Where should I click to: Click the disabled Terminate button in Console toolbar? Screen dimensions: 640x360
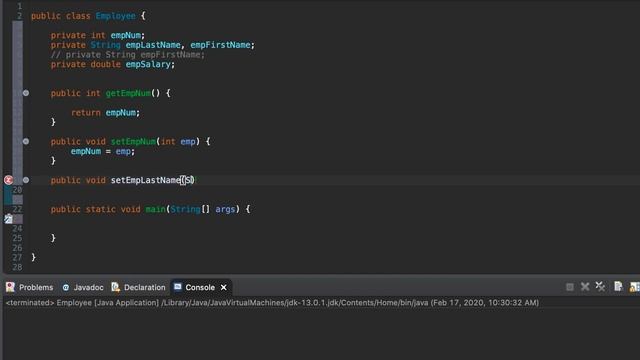[570, 287]
